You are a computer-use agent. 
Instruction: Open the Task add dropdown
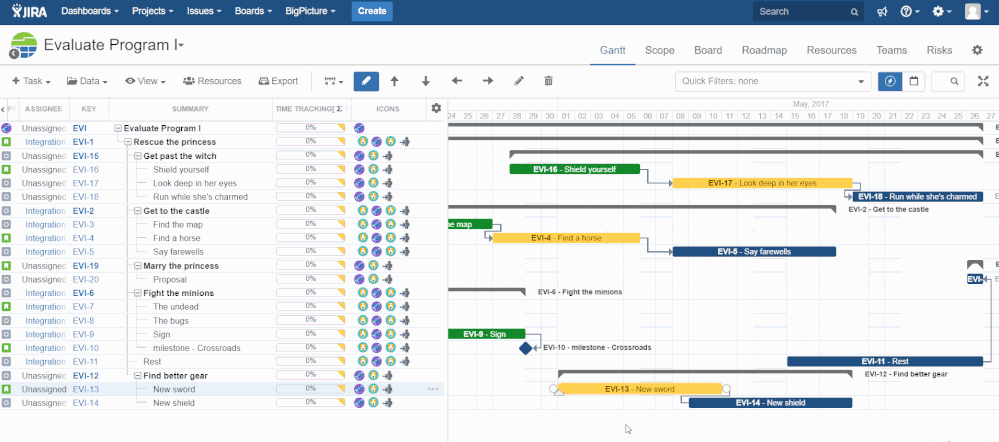(x=31, y=81)
